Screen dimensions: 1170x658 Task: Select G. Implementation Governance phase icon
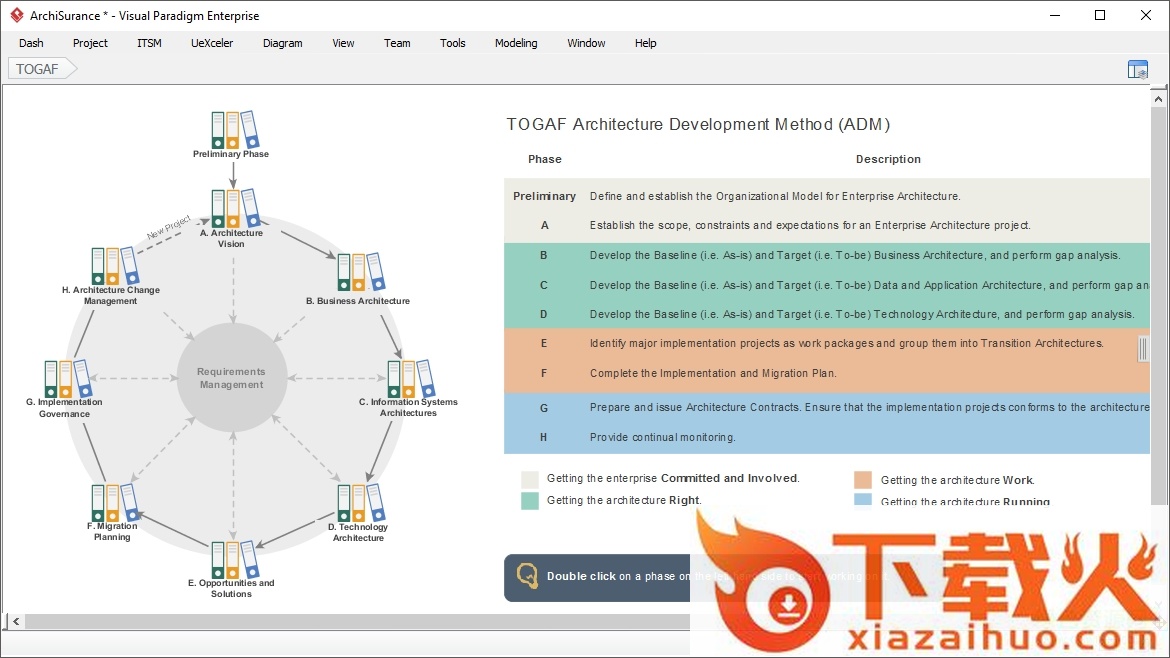coord(67,379)
